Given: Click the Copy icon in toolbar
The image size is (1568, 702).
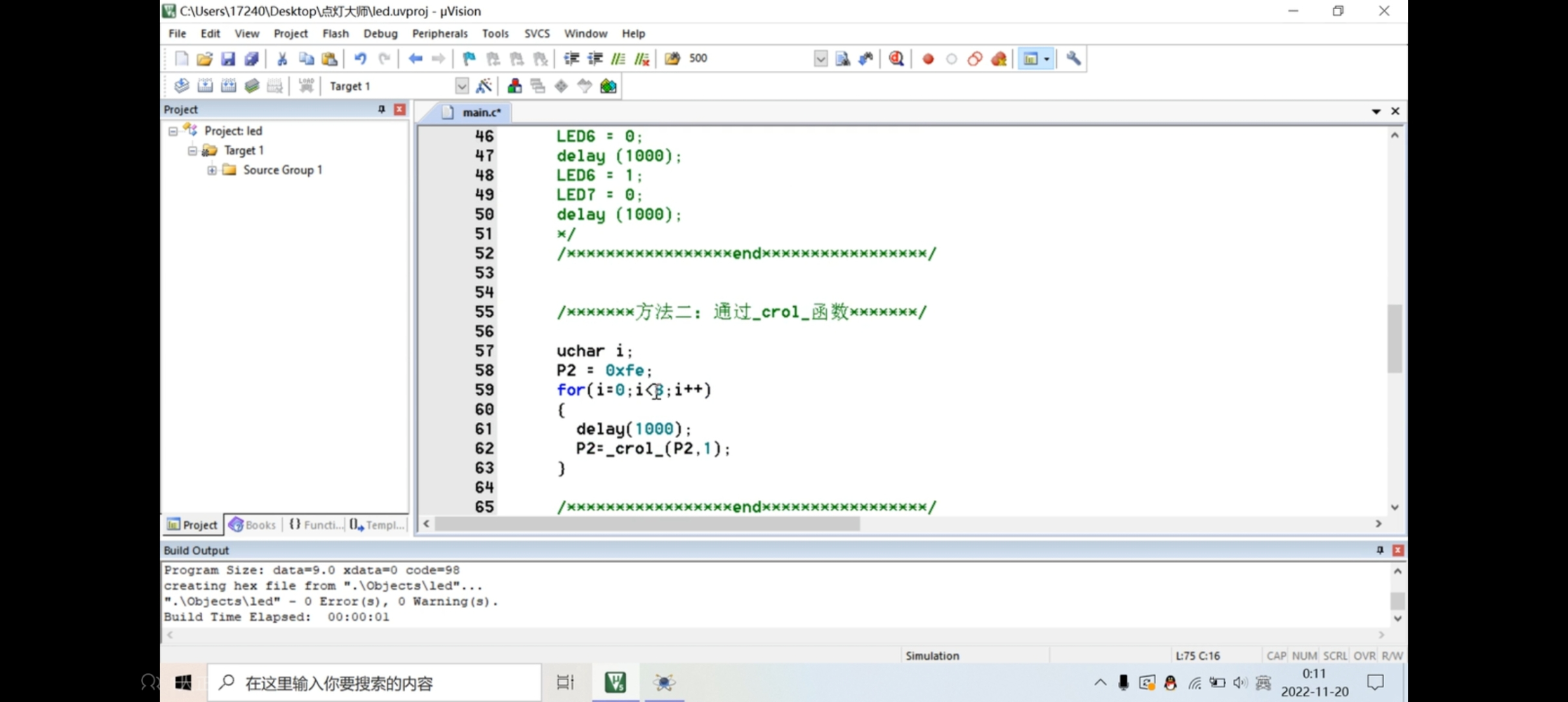Looking at the screenshot, I should tap(306, 58).
